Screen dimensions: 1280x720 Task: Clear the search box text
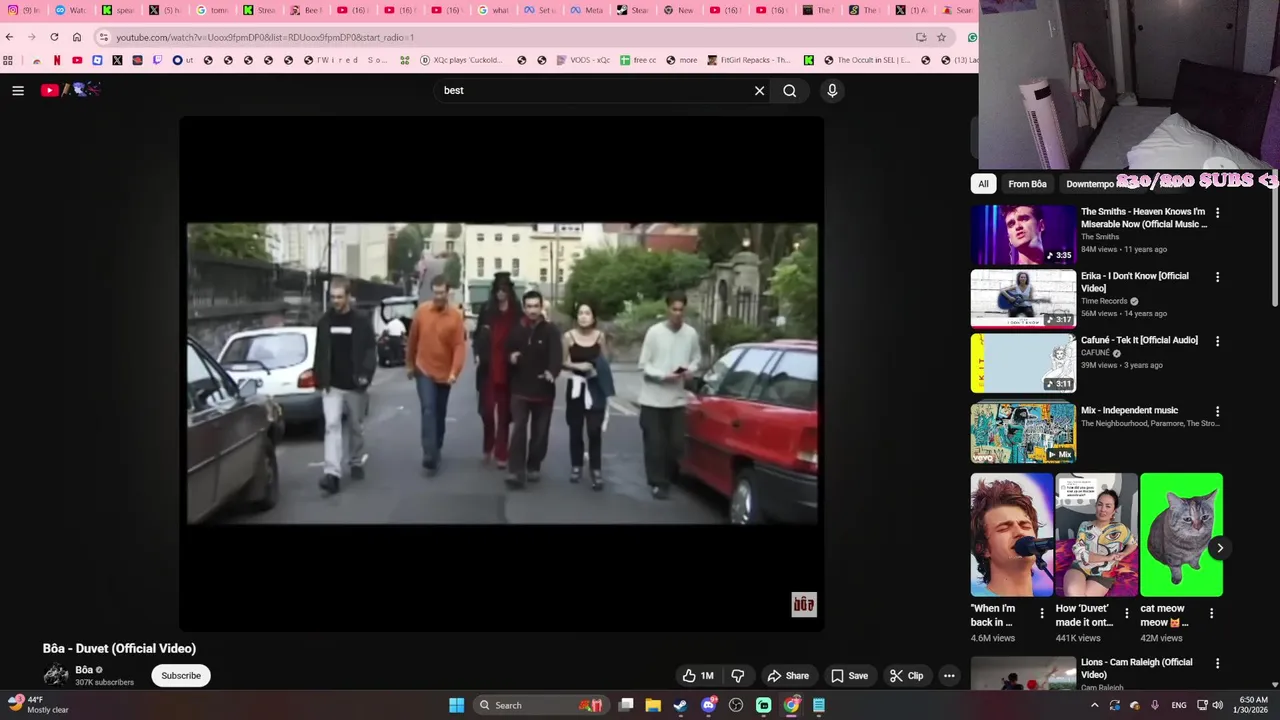(x=759, y=90)
